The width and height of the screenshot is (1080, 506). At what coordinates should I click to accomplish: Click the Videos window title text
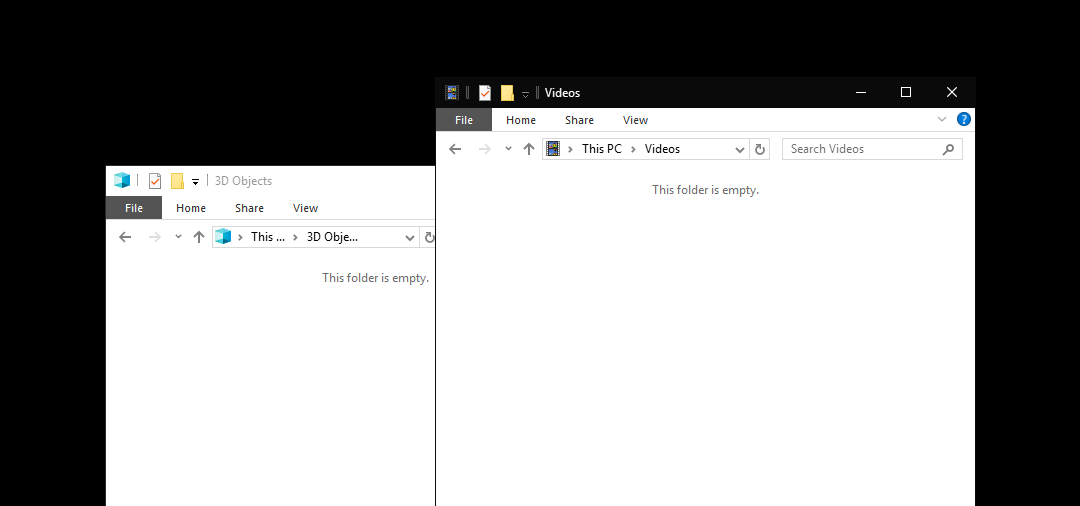562,93
